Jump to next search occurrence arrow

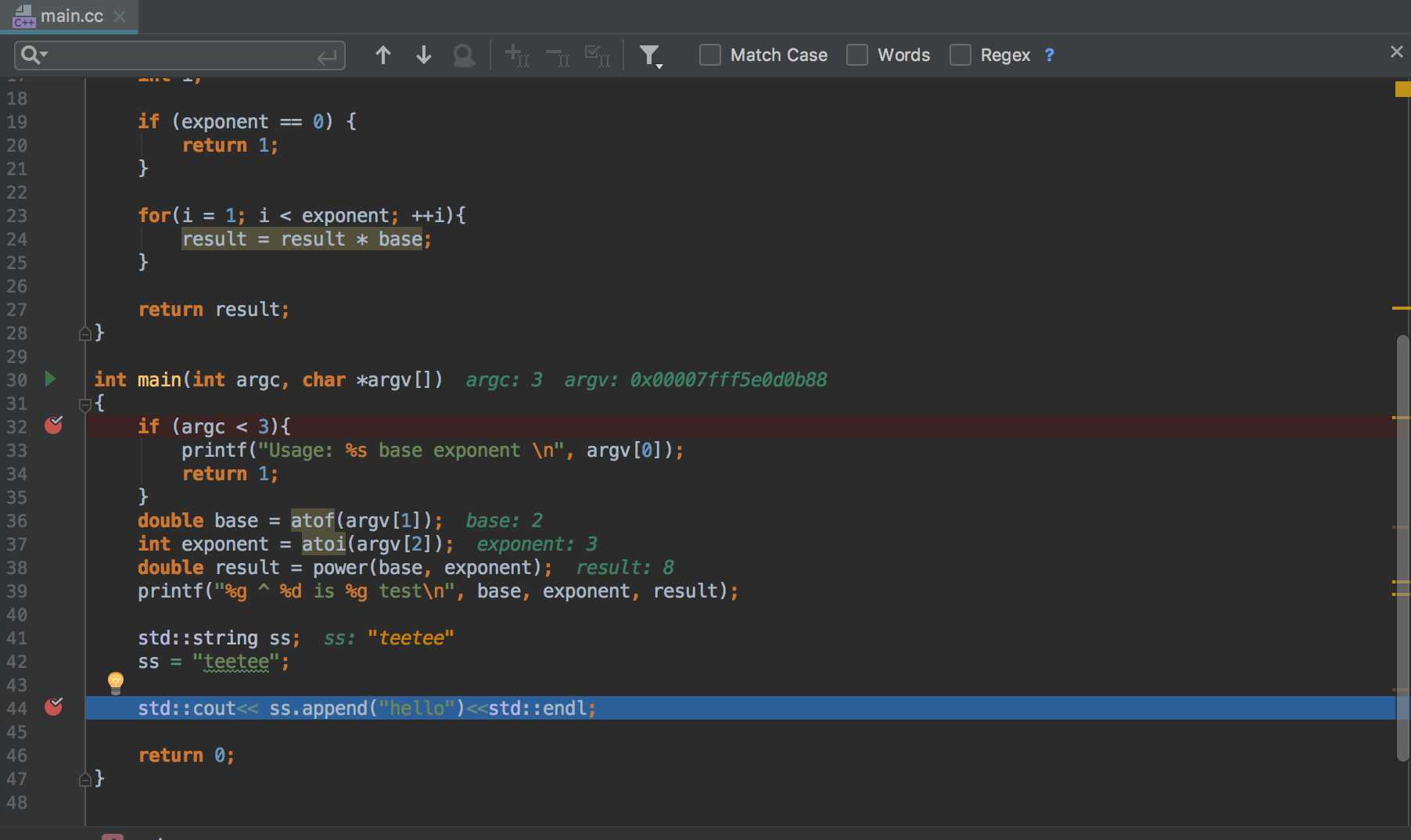(423, 55)
